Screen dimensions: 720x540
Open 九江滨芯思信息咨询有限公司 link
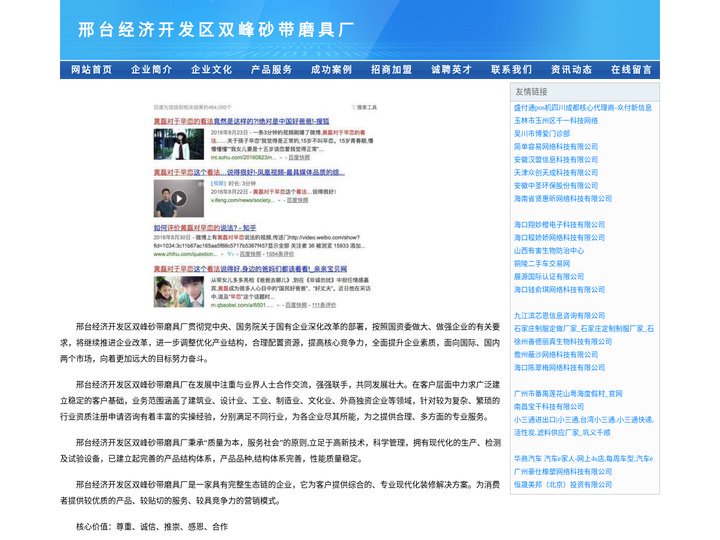pos(559,316)
